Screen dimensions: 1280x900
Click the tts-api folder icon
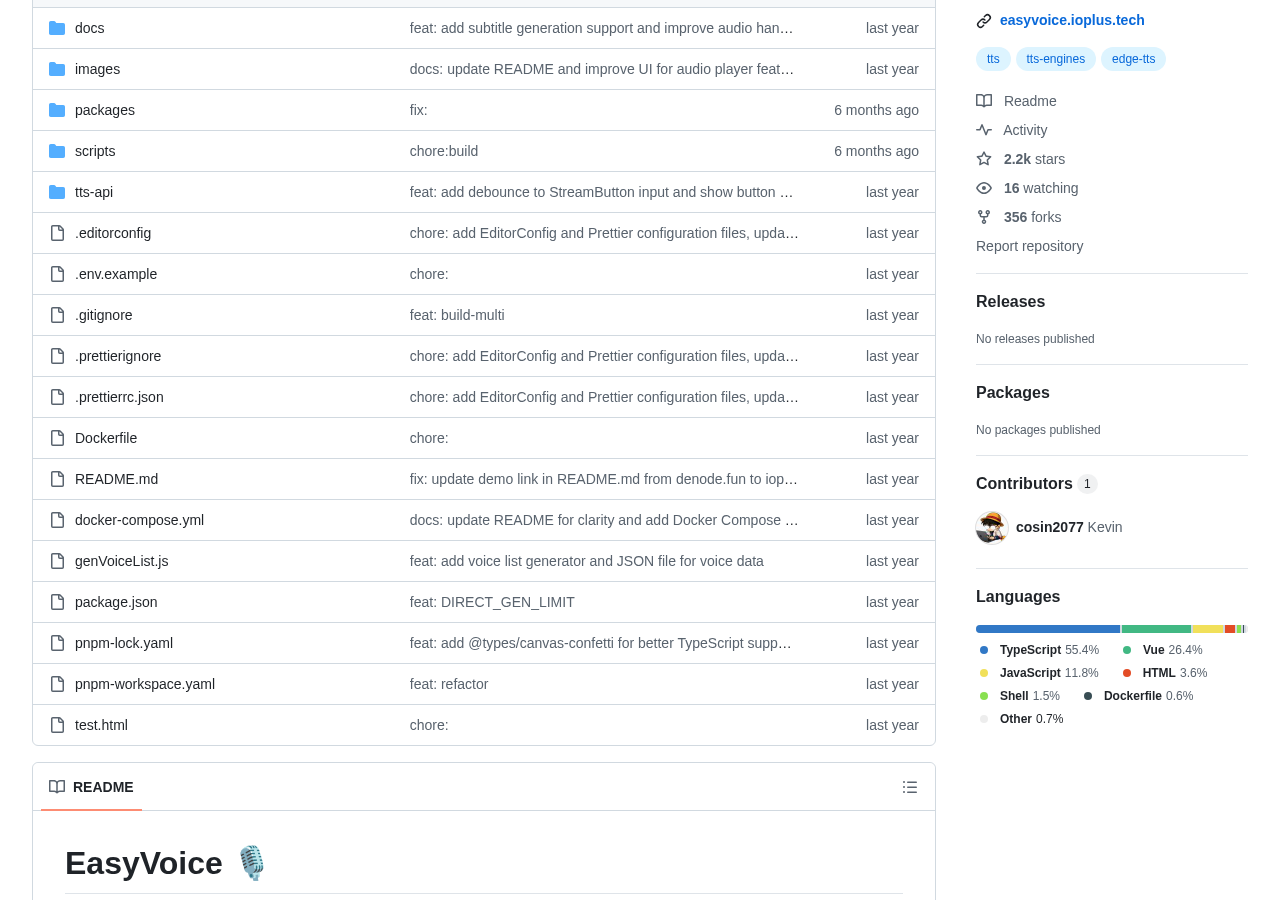[57, 192]
